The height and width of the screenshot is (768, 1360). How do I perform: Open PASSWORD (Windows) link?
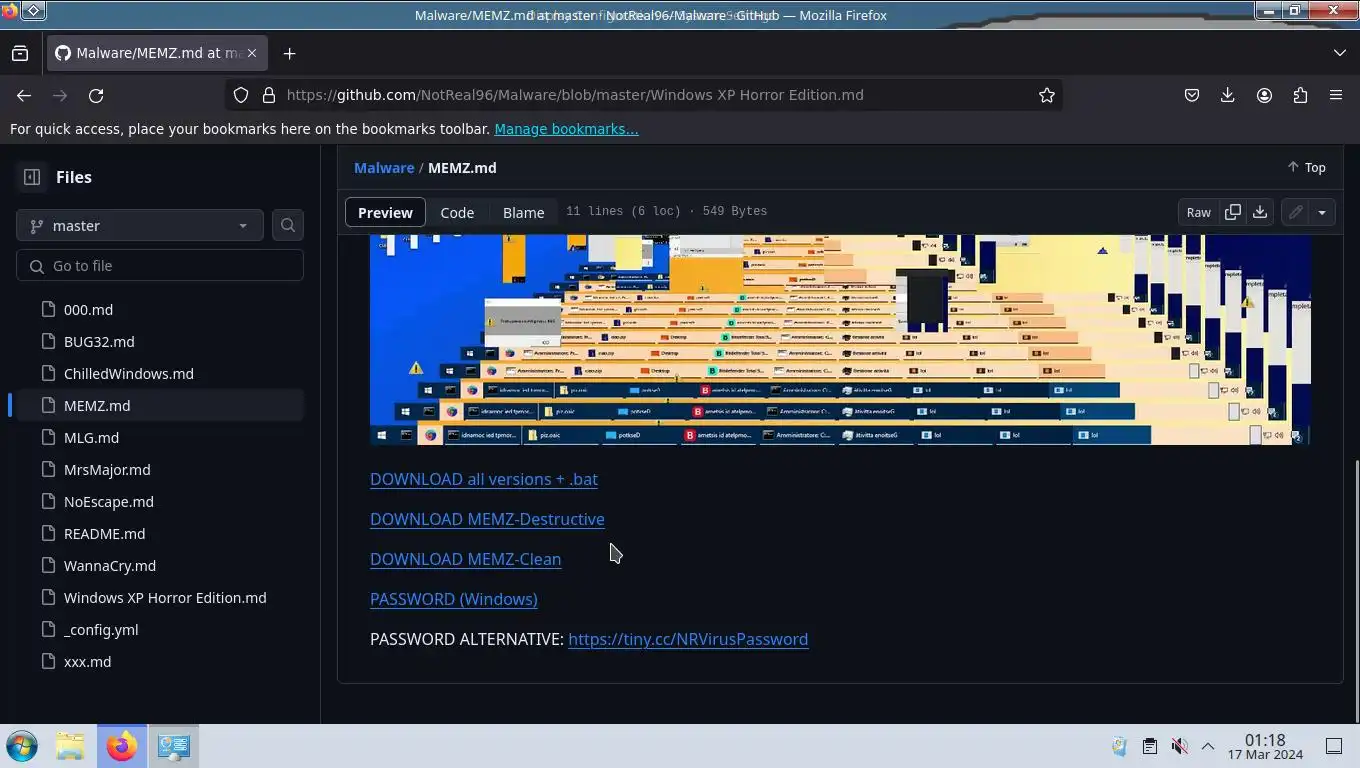(x=454, y=599)
